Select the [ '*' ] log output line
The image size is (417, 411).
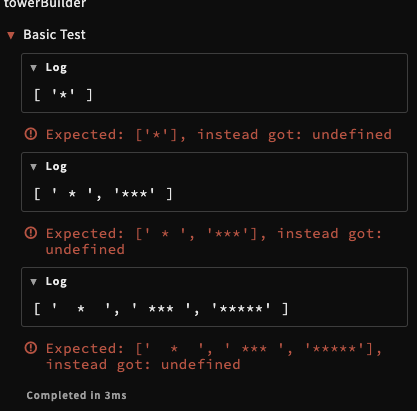[63, 95]
